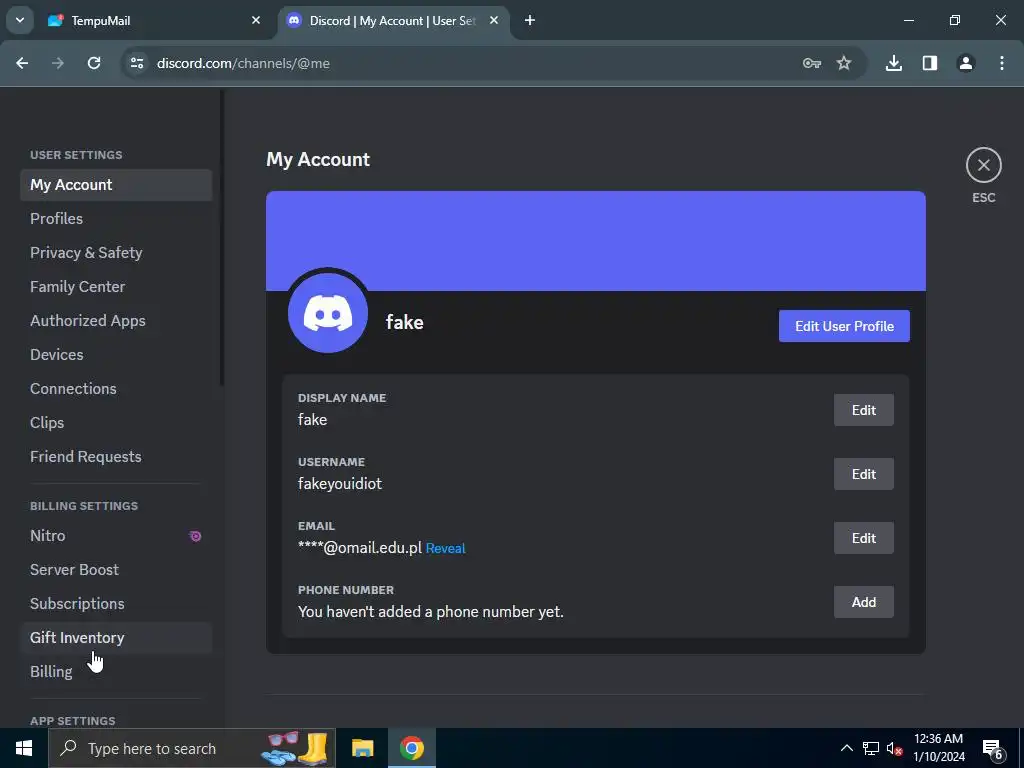The width and height of the screenshot is (1024, 768).
Task: Click the taskbar search box
Action: coord(192,748)
